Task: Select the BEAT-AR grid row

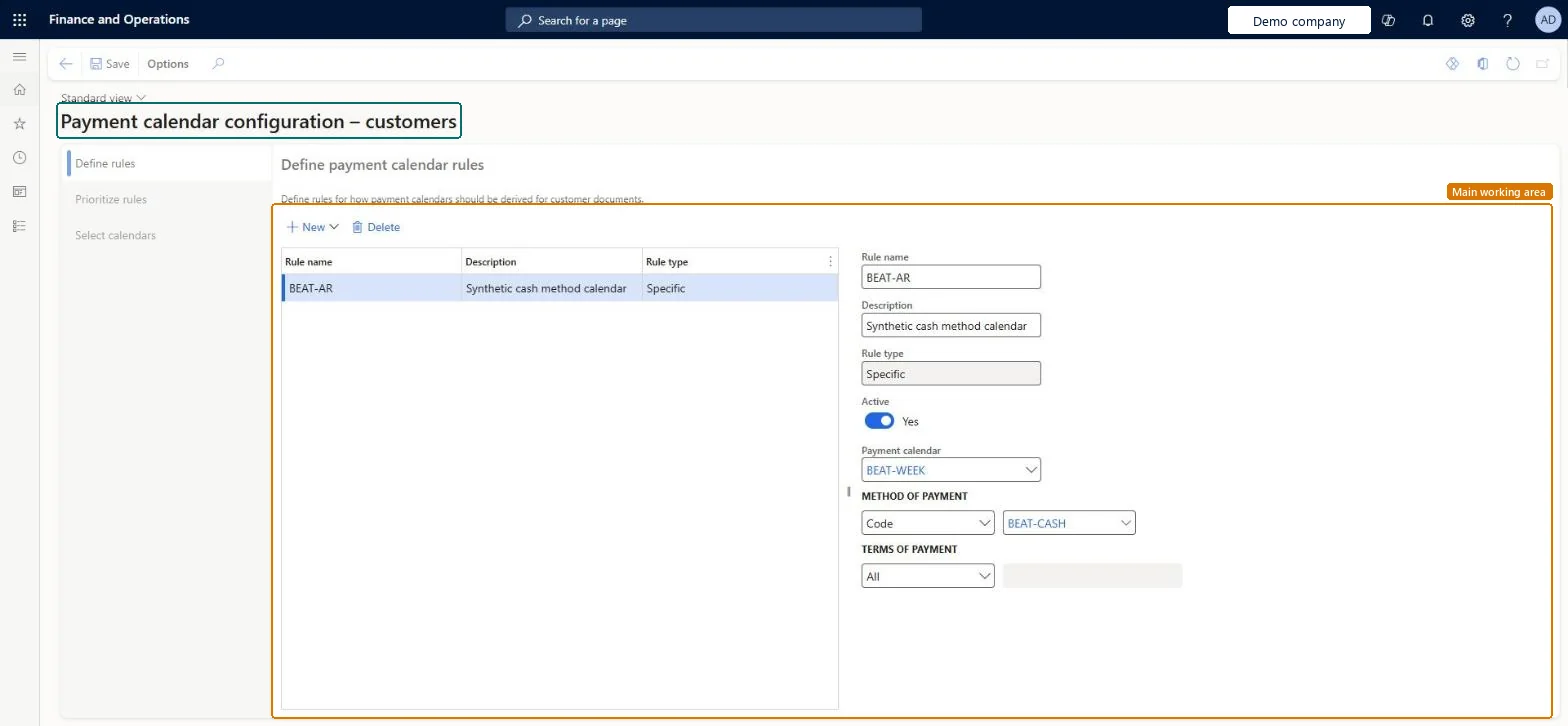Action: coord(560,288)
